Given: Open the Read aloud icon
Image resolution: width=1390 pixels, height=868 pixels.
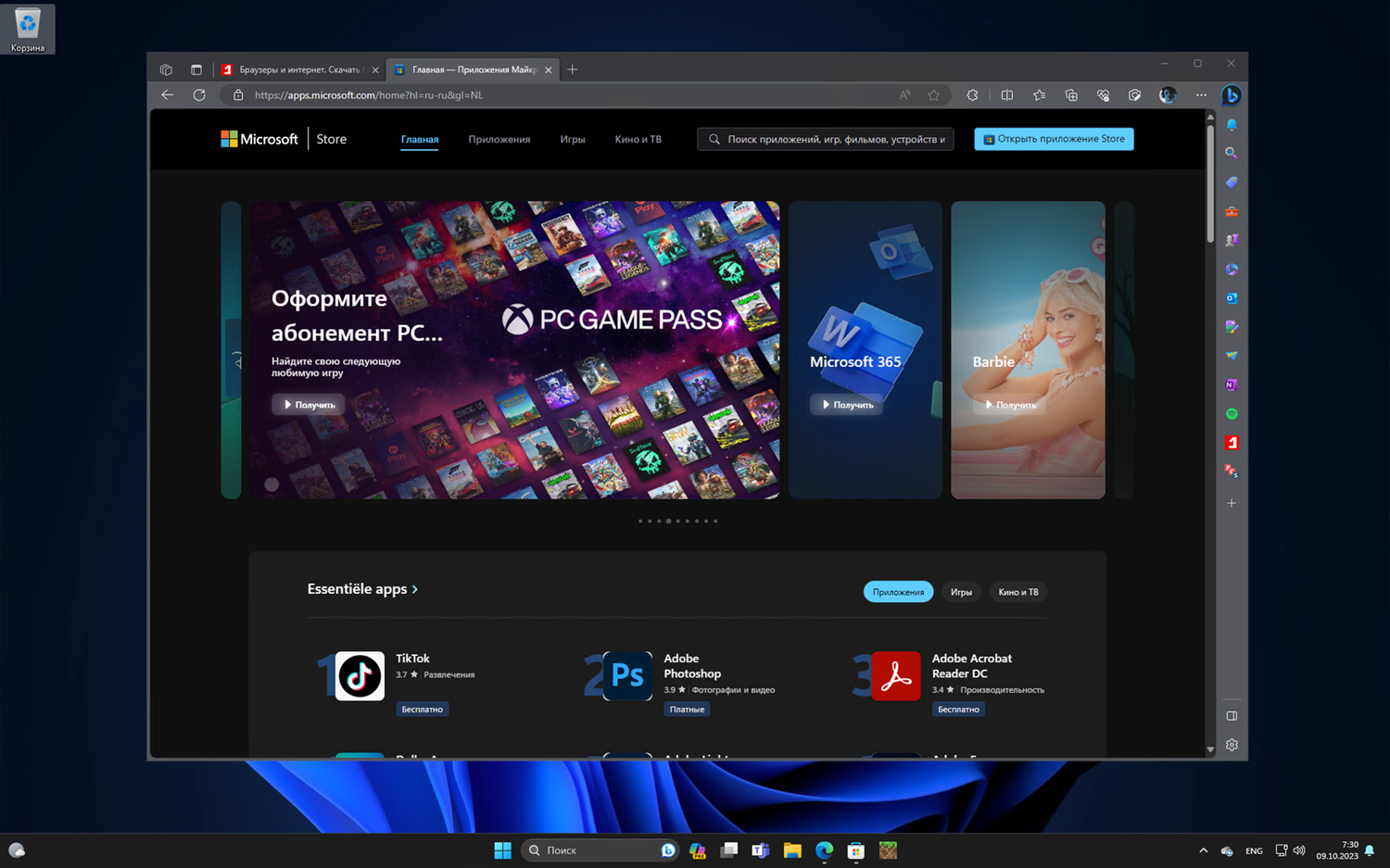Looking at the screenshot, I should [x=905, y=94].
